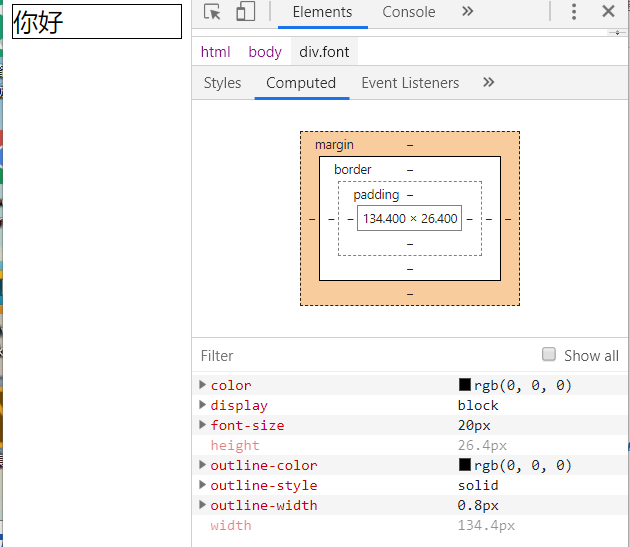Toggle the device toolbar icon

coord(245,11)
